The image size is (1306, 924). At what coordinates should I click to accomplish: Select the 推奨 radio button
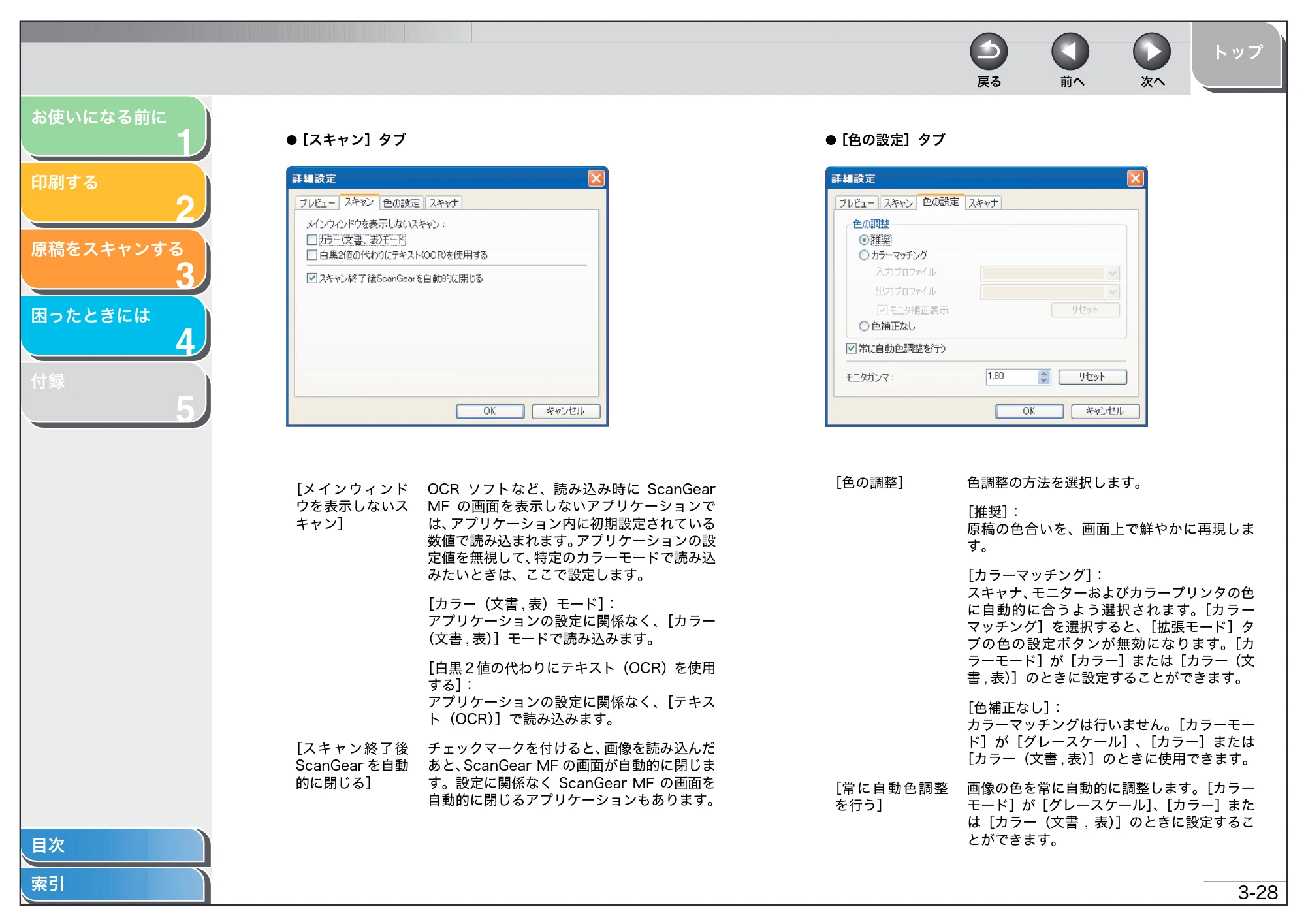(864, 240)
